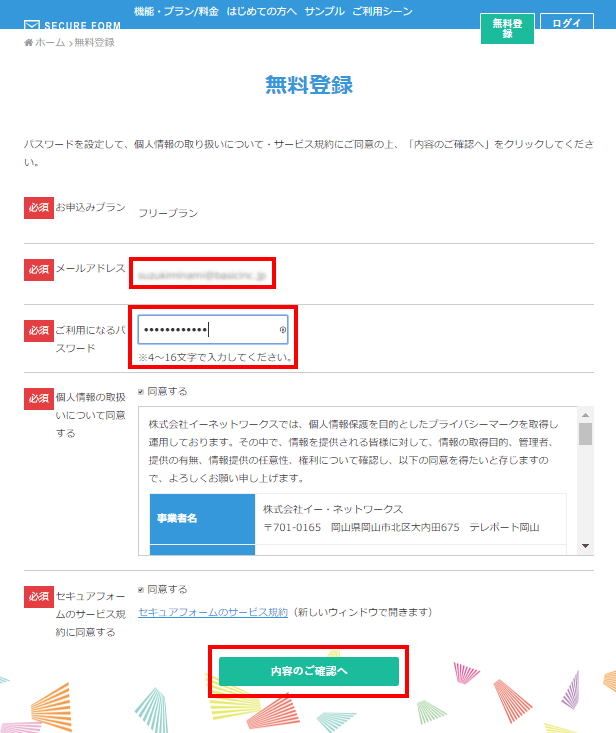Click the home icon in breadcrumb
This screenshot has width=616, height=733.
(28, 43)
